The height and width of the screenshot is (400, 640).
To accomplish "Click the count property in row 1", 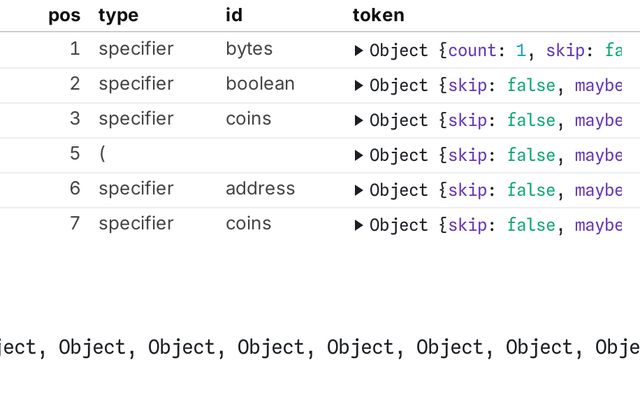I will click(x=472, y=51).
